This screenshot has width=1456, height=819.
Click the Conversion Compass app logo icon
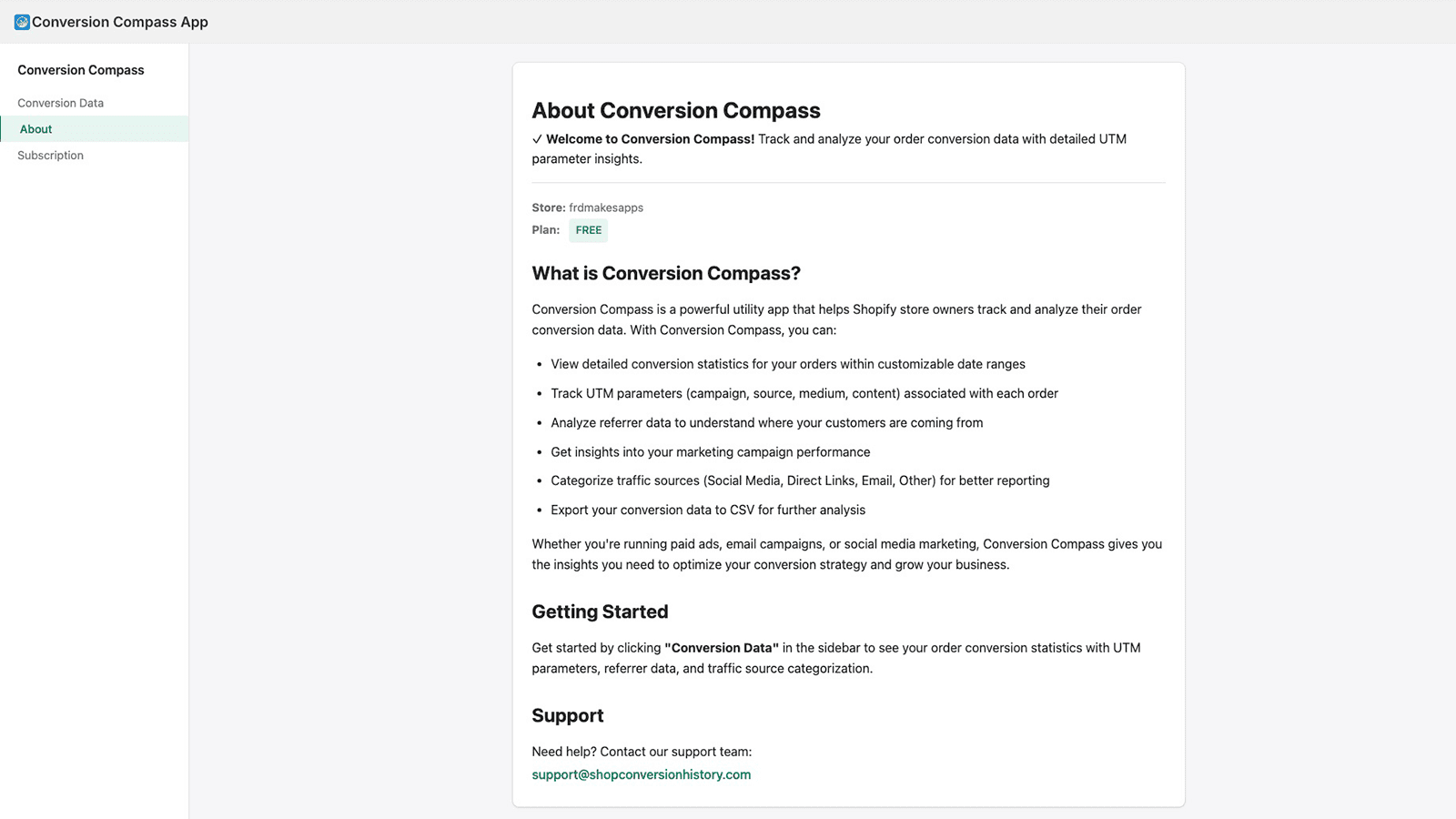22,22
